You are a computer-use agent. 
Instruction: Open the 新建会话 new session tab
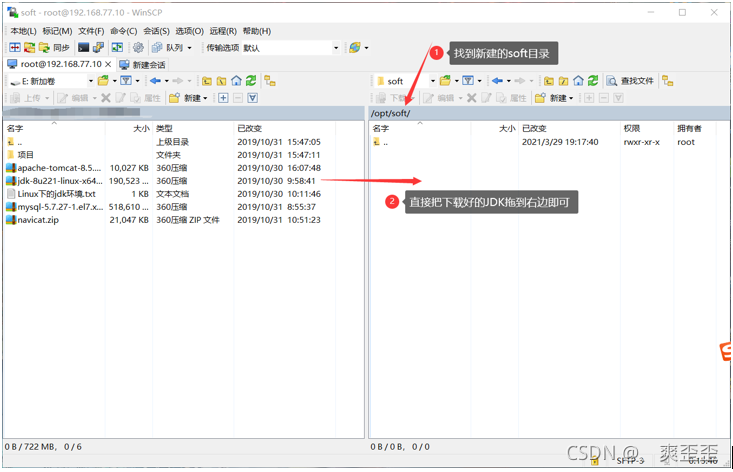(143, 64)
